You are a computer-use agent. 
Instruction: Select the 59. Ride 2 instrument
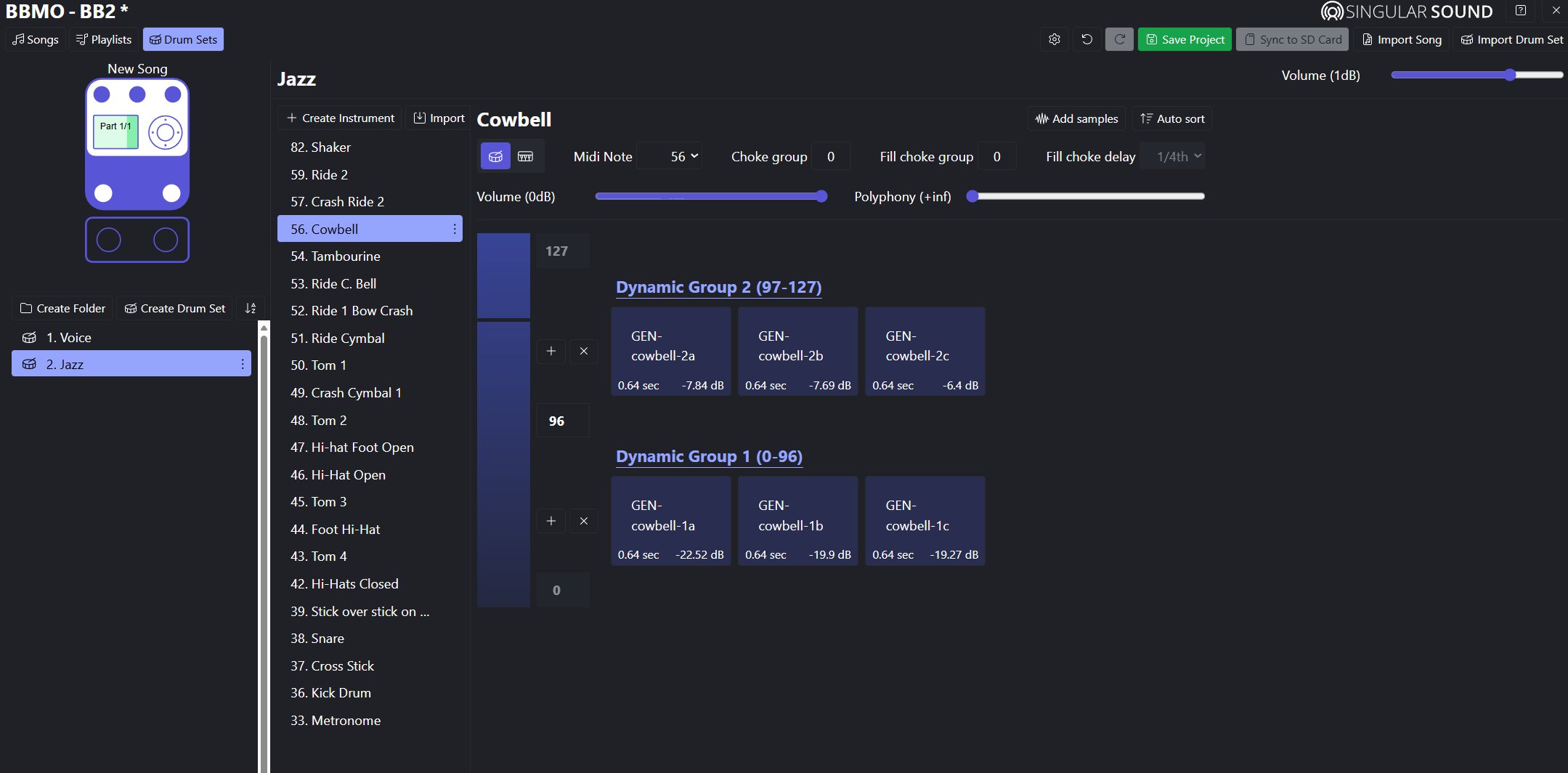click(x=370, y=174)
